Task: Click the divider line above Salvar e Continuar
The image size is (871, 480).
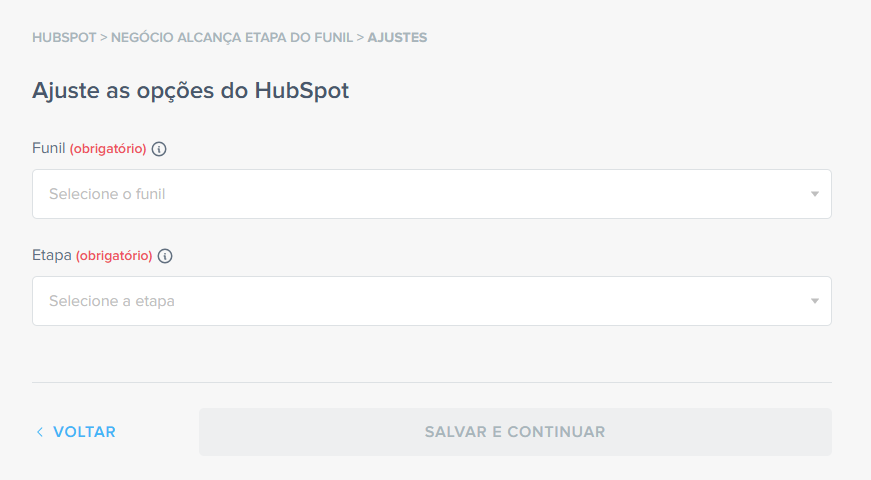Action: (x=432, y=382)
